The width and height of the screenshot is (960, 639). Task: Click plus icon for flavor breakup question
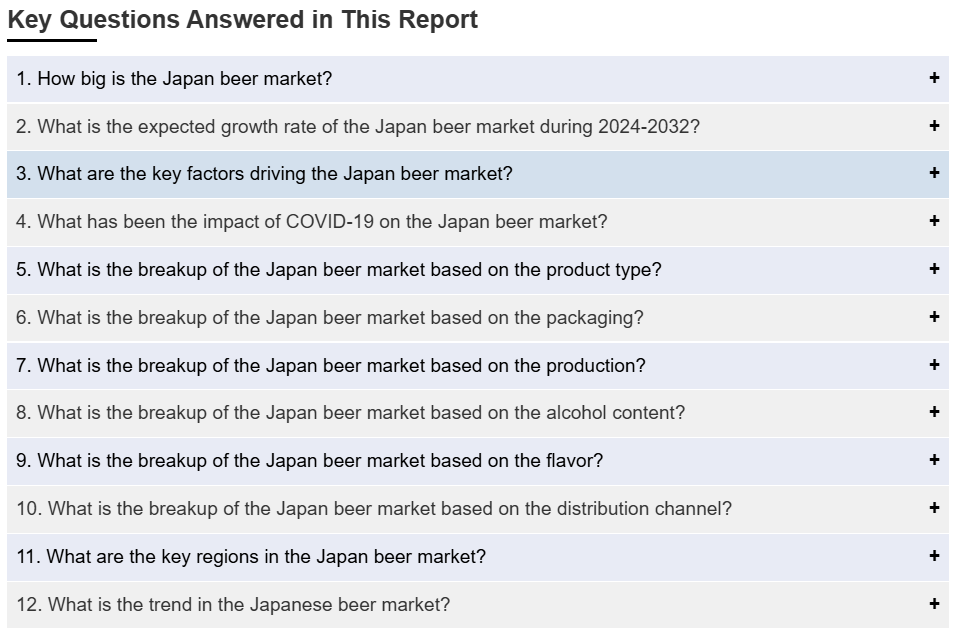(934, 460)
